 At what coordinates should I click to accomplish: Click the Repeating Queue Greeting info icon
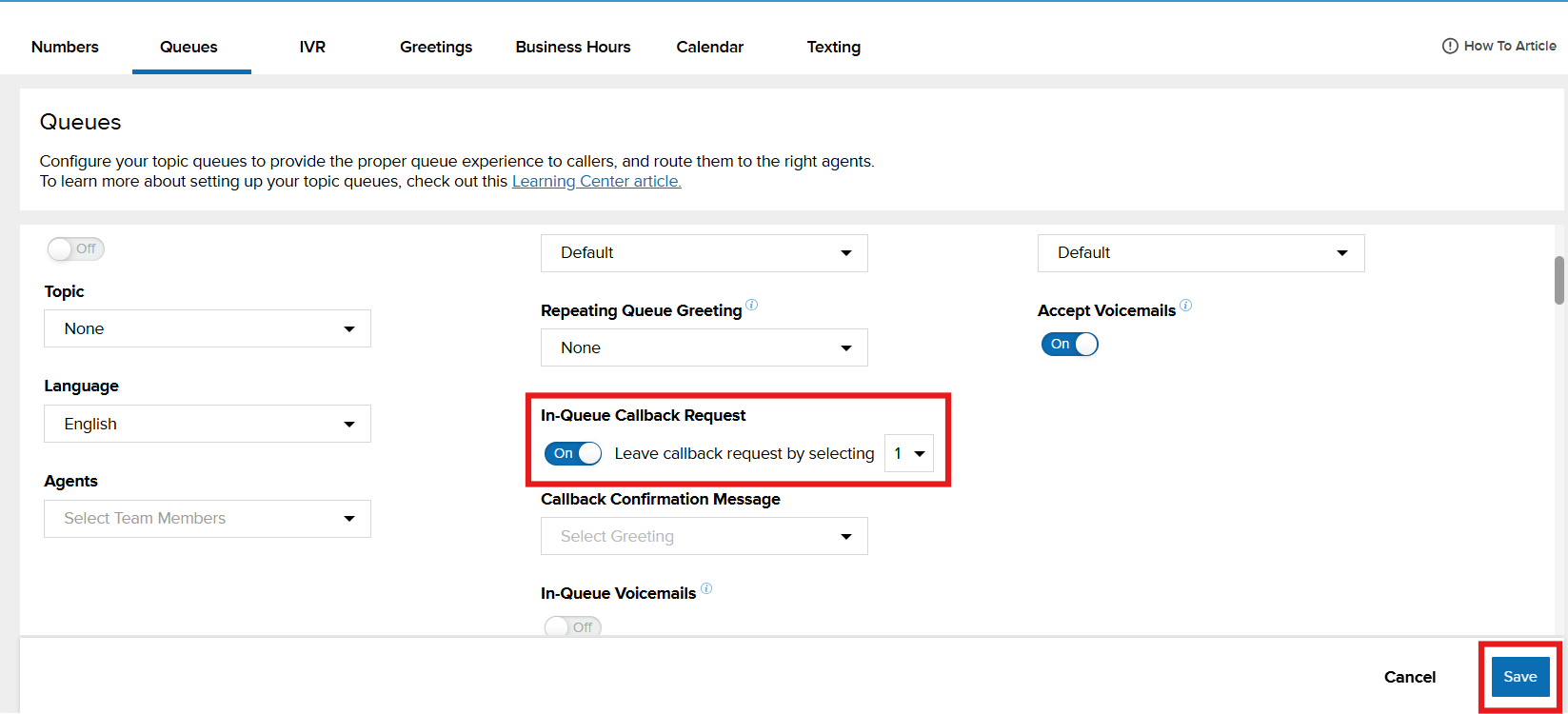(752, 306)
